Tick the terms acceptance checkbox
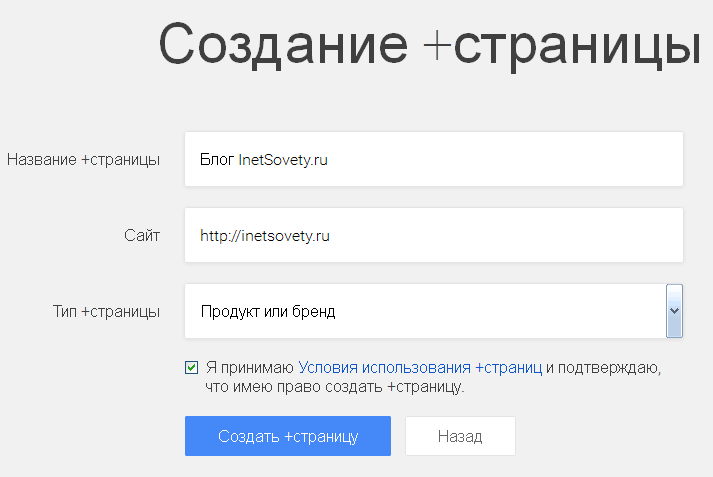This screenshot has height=477, width=713. coord(191,367)
